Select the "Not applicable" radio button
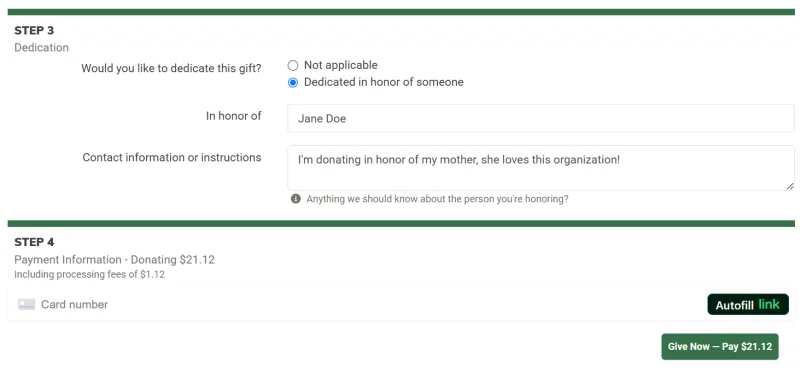Viewport: 800px width, 386px height. (293, 65)
